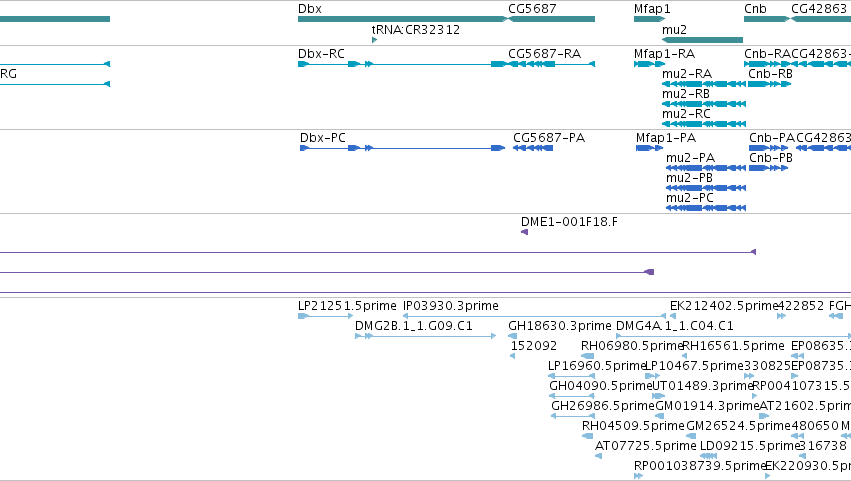
Task: Click the CG5687-RA transcript label
Action: [544, 54]
